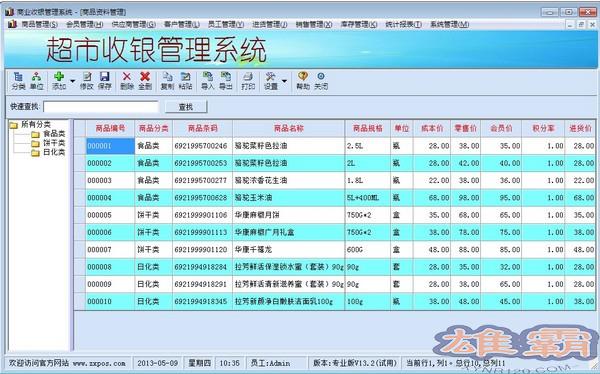
Task: Open 帮助 help question-mark icon
Action: (x=303, y=77)
